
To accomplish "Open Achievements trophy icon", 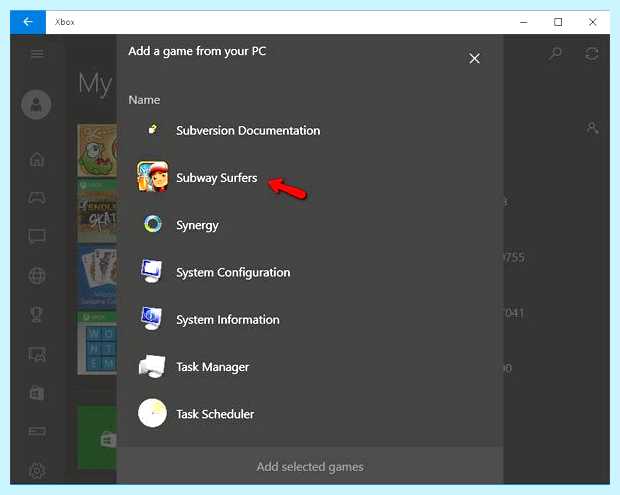I will click(x=37, y=315).
